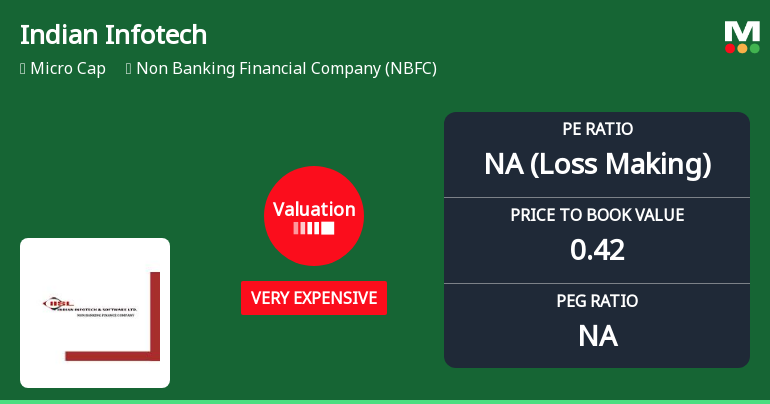Select the Micro Cap label

pos(68,69)
